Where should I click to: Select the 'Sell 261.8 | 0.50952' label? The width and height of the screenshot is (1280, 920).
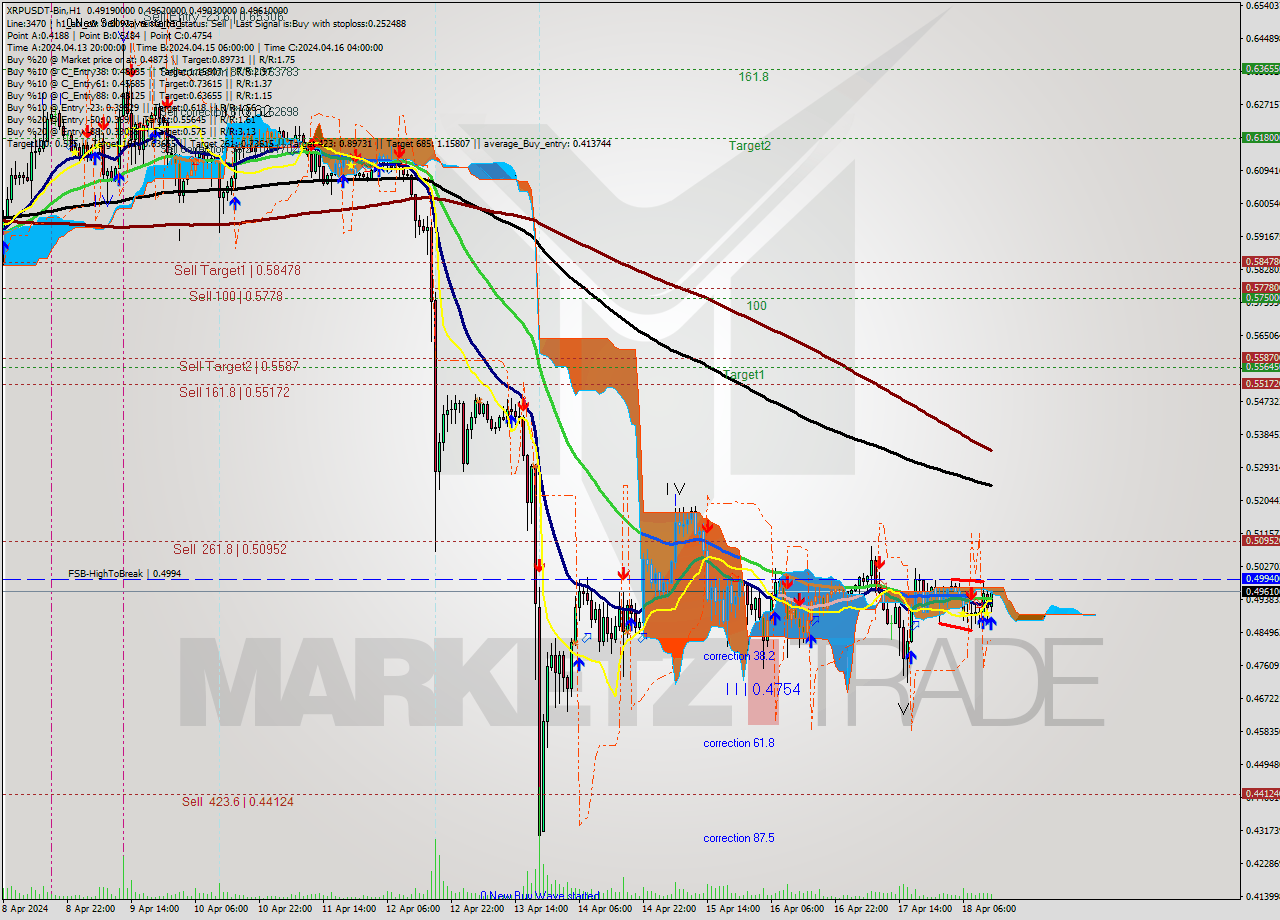pos(230,550)
